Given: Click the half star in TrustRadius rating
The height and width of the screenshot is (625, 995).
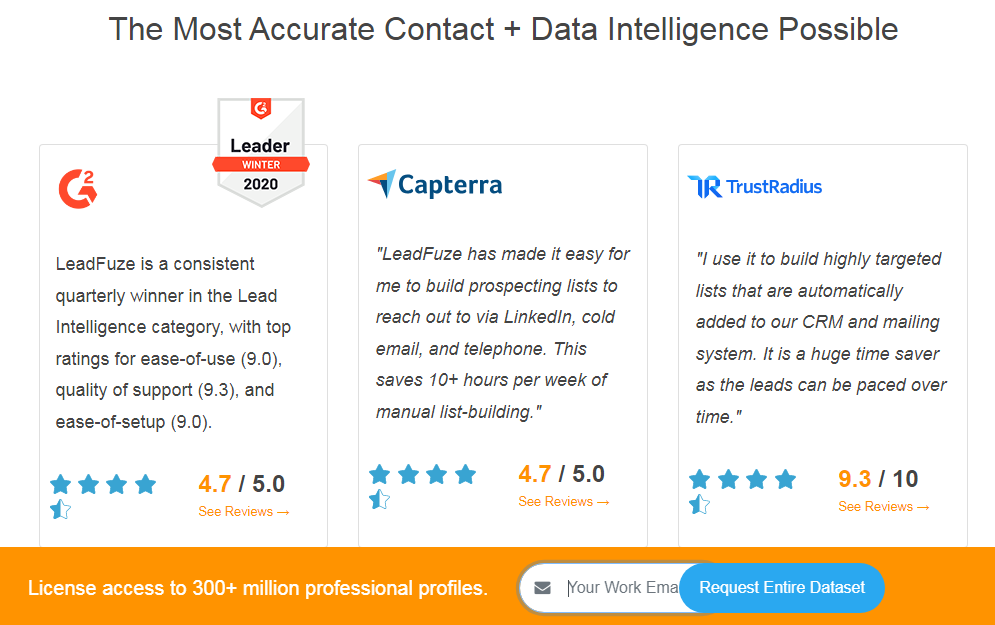Looking at the screenshot, I should coord(699,504).
